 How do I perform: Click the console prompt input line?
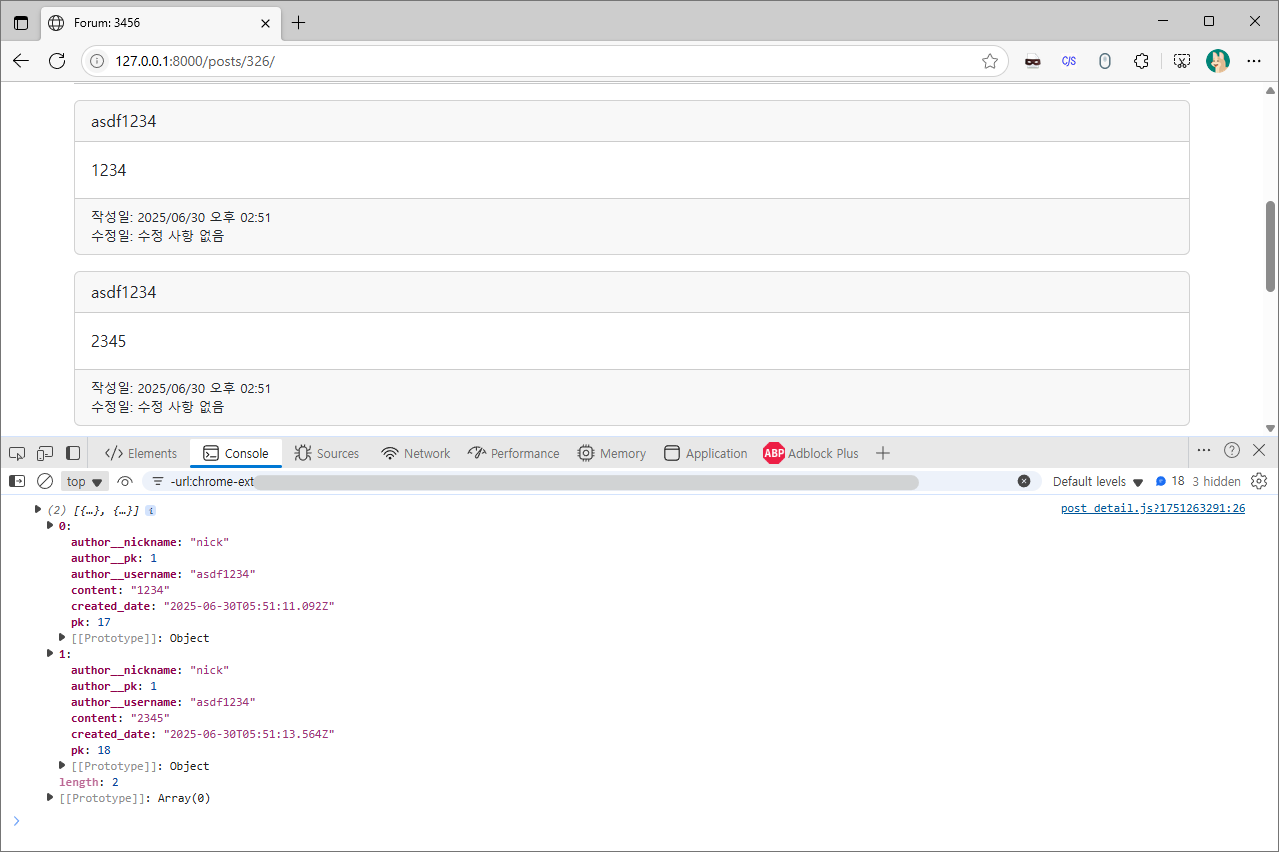click(x=640, y=821)
